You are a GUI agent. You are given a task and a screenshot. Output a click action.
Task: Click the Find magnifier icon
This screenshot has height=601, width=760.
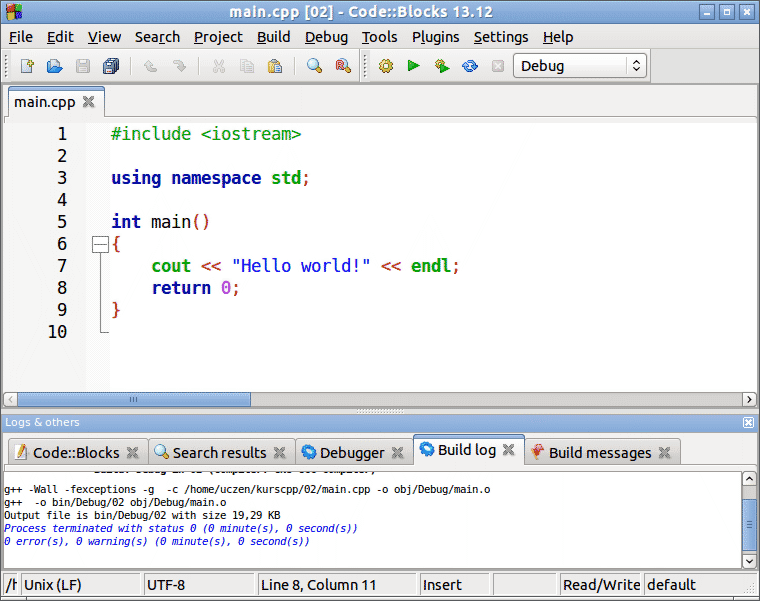point(314,66)
